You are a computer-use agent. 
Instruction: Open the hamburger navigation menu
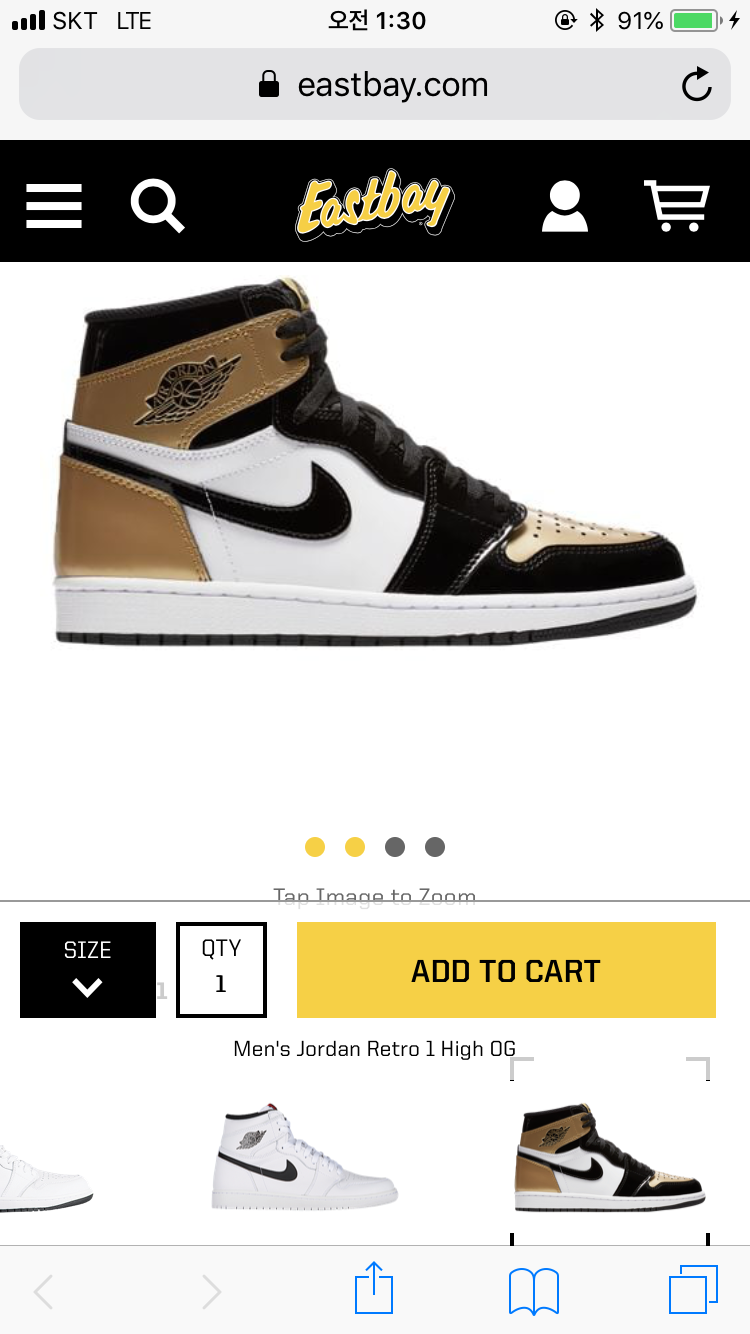pyautogui.click(x=54, y=206)
